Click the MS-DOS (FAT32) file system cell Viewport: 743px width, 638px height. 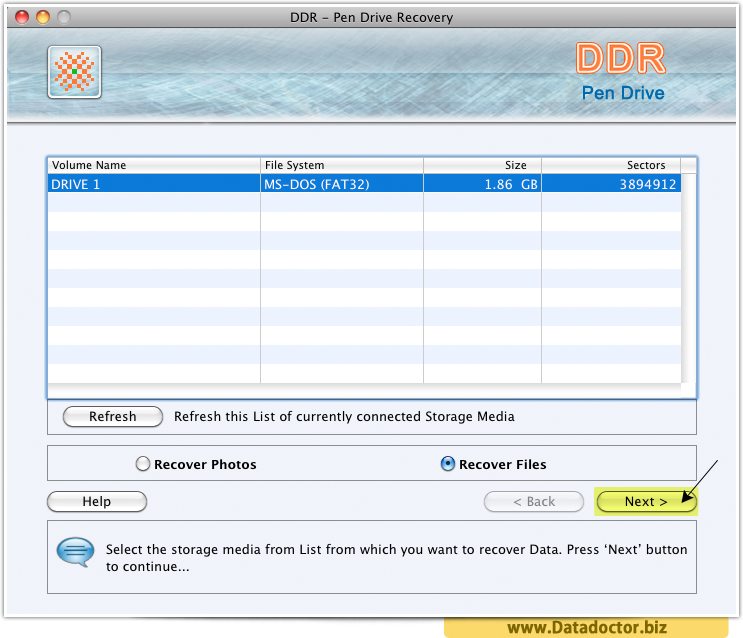pos(342,184)
